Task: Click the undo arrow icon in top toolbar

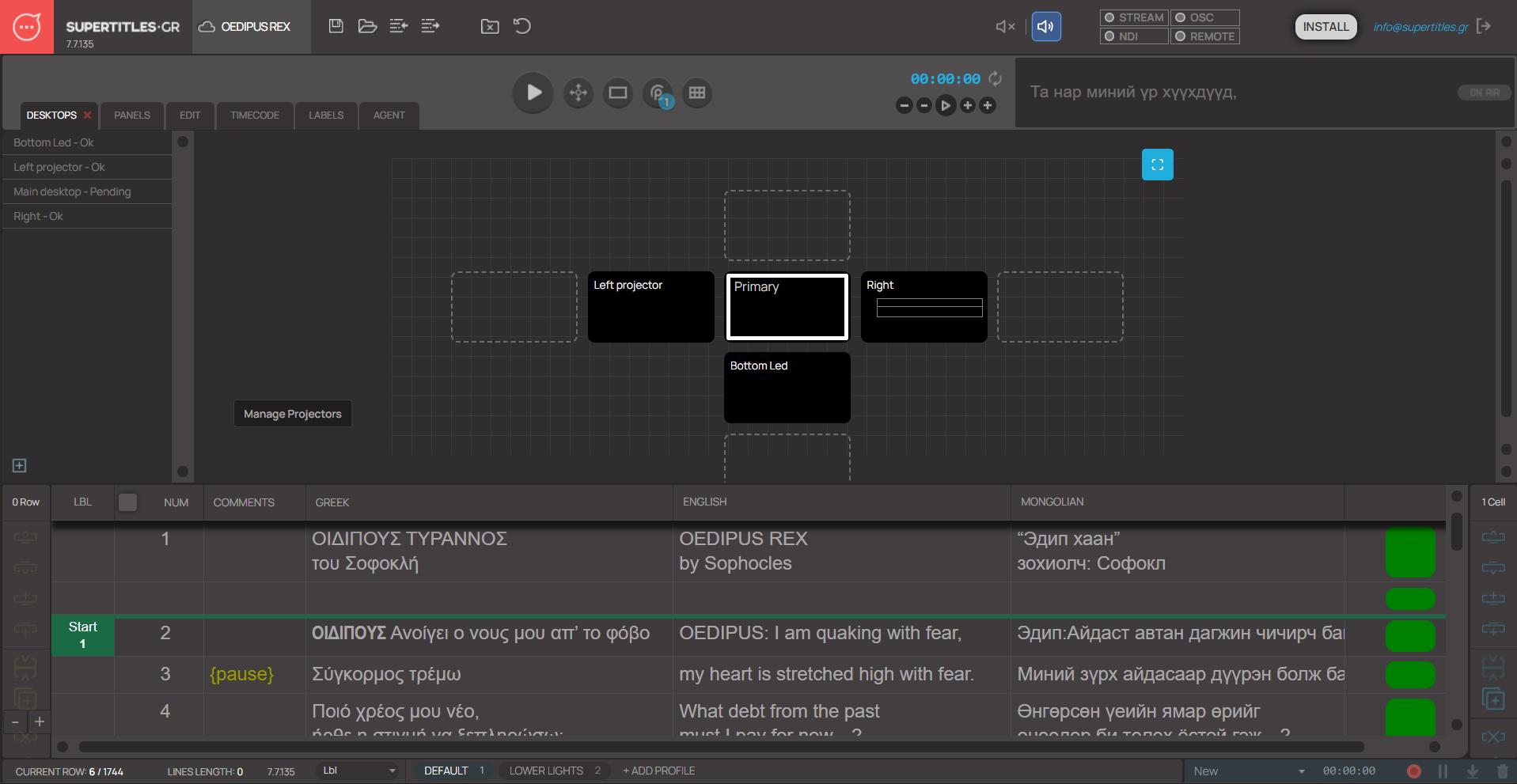Action: (522, 26)
